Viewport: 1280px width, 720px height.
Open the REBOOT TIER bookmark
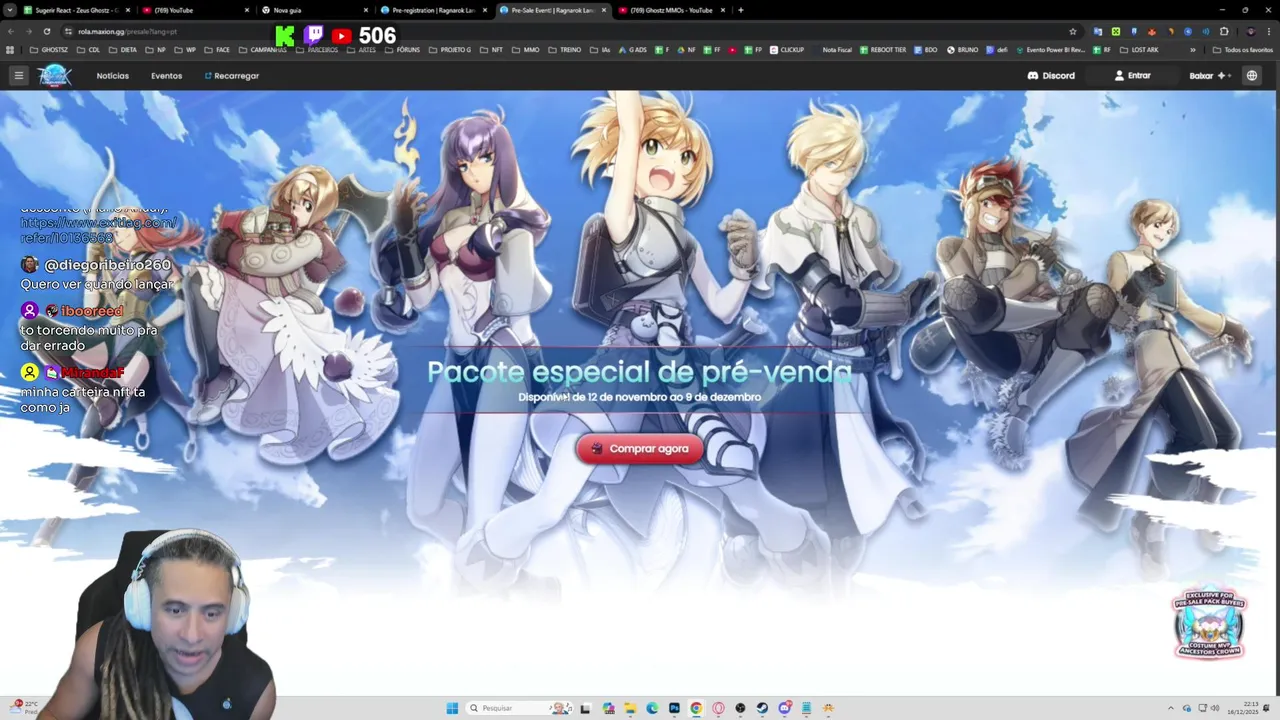coord(883,49)
